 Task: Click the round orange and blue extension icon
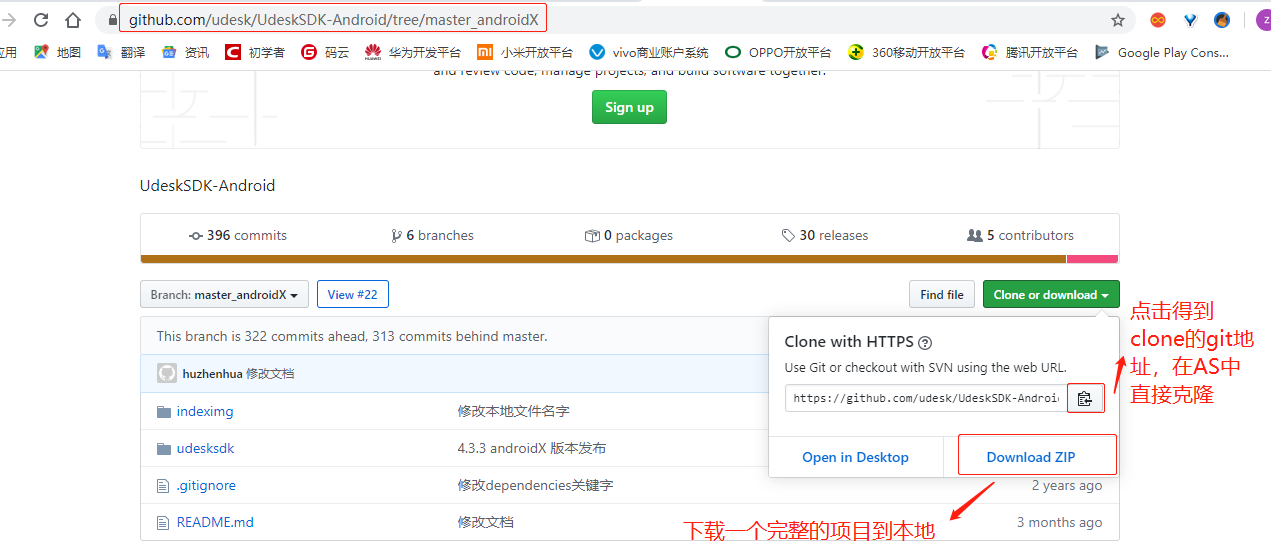click(1222, 20)
